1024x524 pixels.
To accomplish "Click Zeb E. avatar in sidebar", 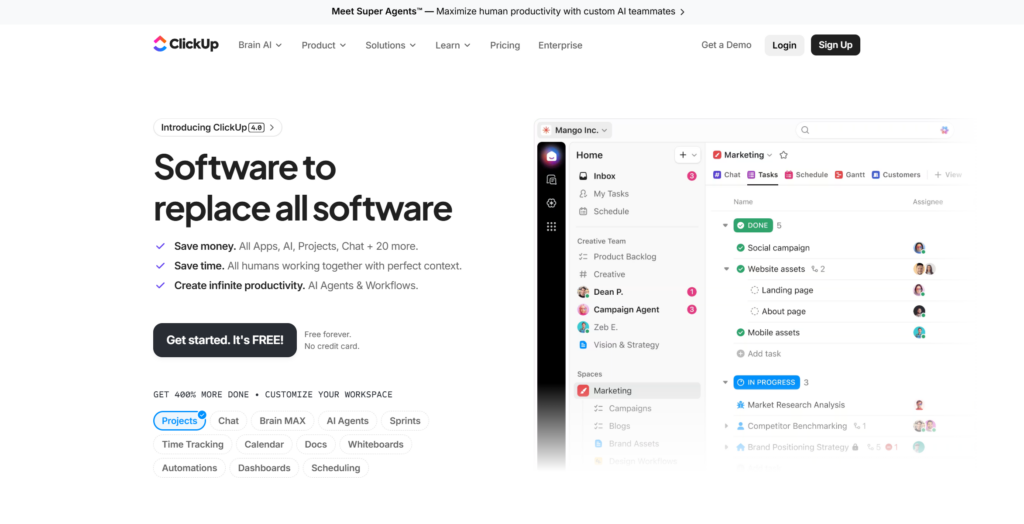I will pos(583,327).
